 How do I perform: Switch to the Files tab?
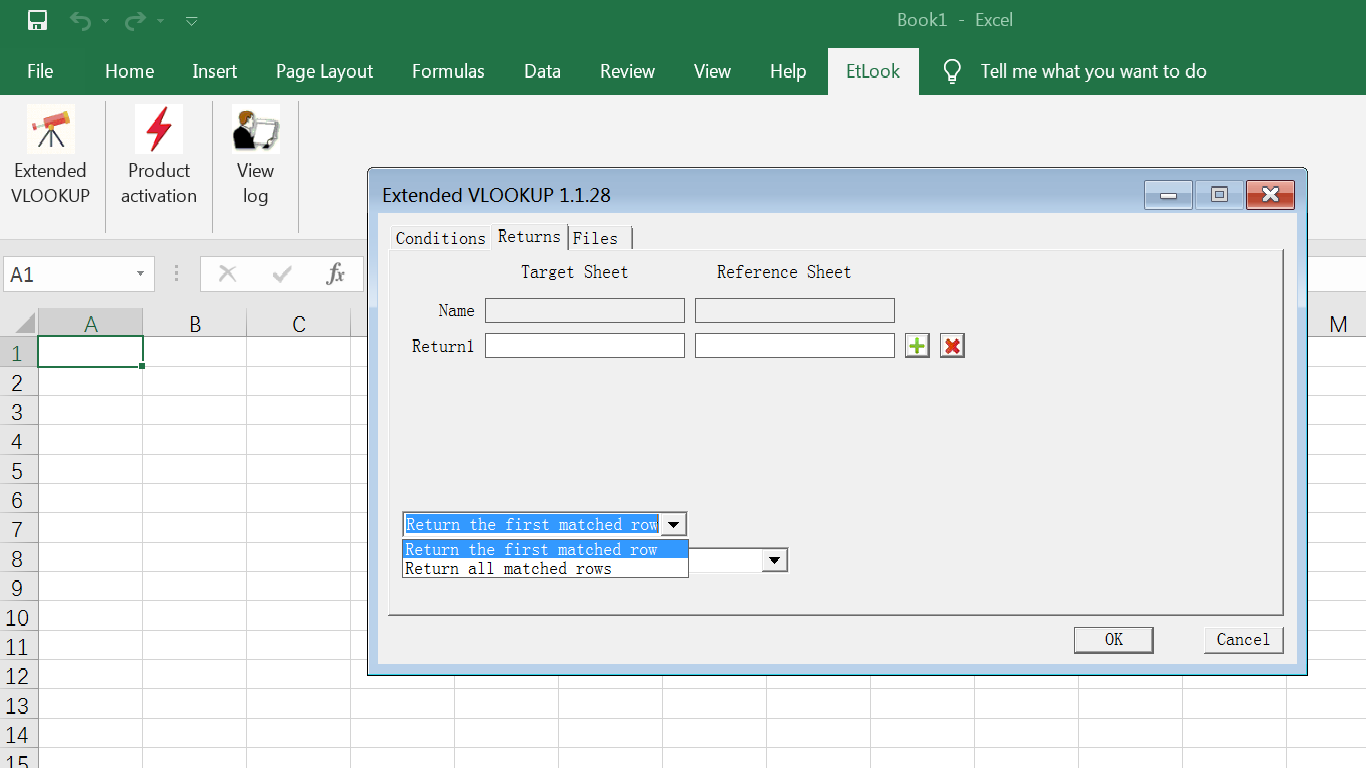(x=598, y=238)
